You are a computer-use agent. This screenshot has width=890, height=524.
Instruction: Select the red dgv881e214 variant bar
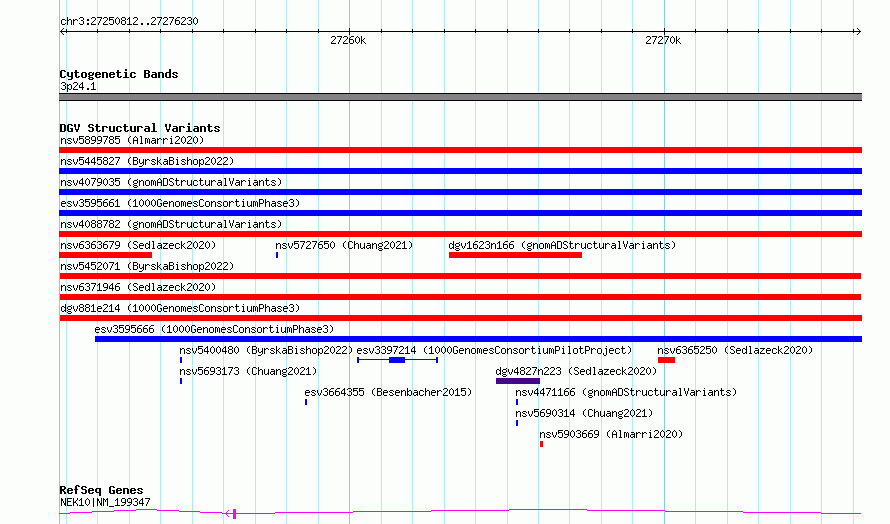[460, 318]
